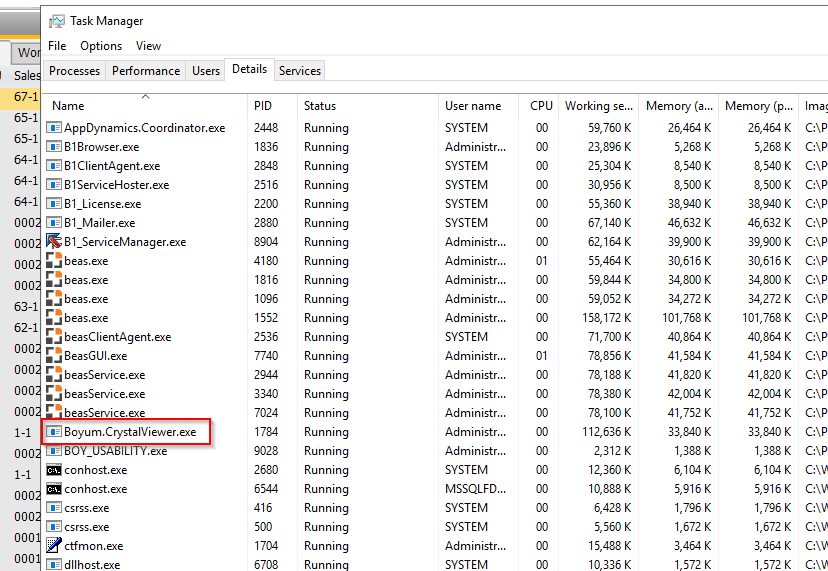Select the BeasGUI.exe process name
This screenshot has width=828, height=571.
pyautogui.click(x=96, y=355)
